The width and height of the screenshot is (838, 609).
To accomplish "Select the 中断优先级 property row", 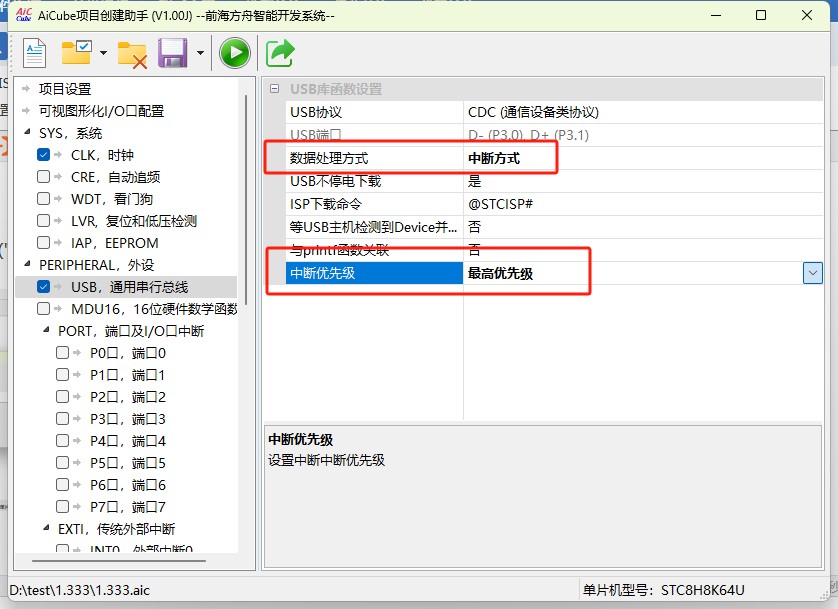I will 554,273.
